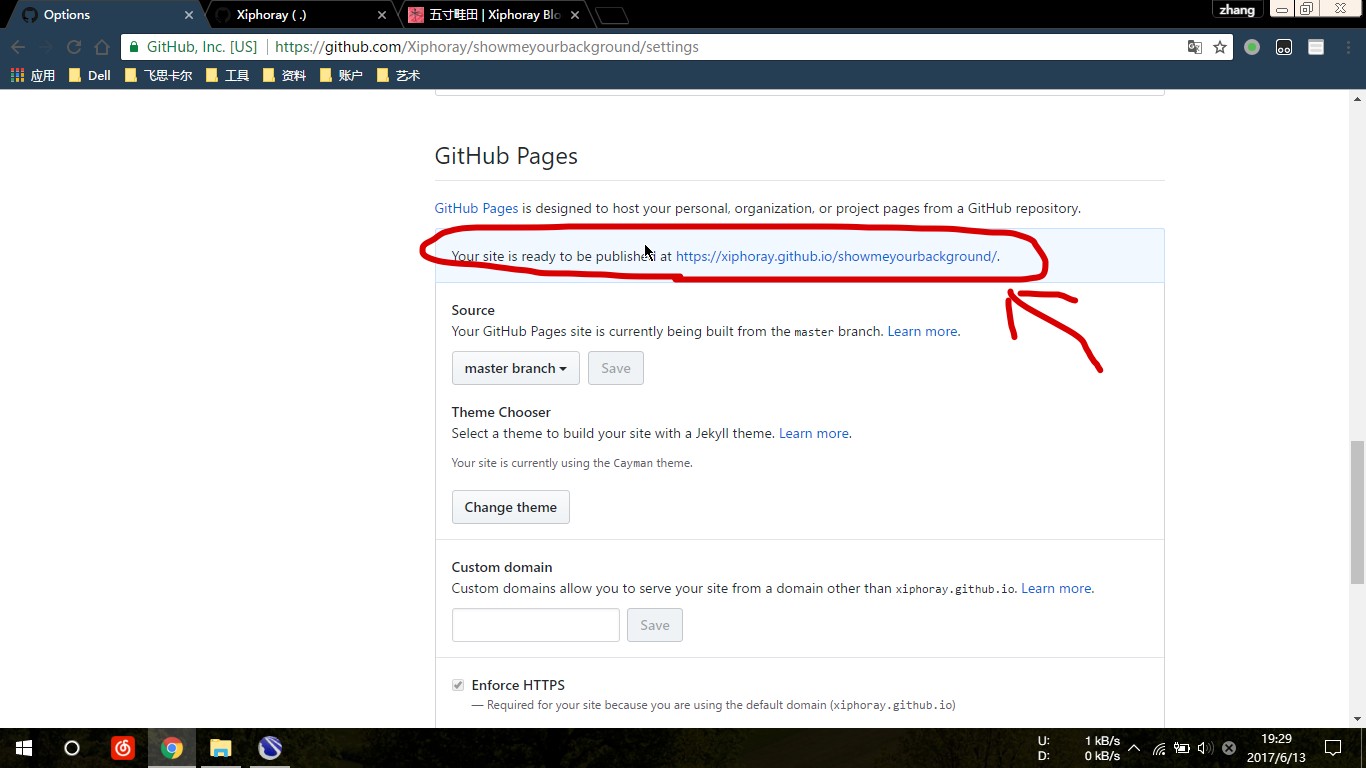Open the xiphoray.github.io/showmeyourbackground link
The width and height of the screenshot is (1366, 768).
(836, 256)
